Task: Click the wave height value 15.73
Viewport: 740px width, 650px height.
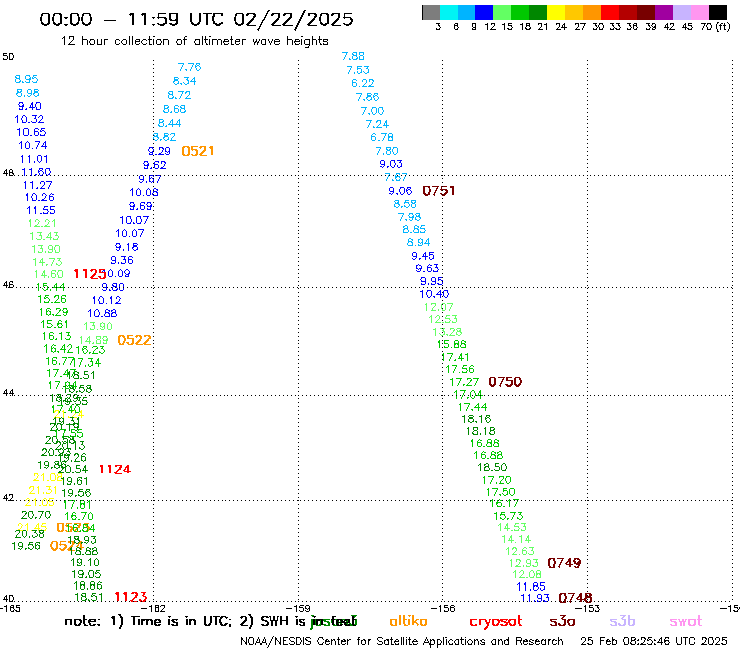Action: [508, 516]
